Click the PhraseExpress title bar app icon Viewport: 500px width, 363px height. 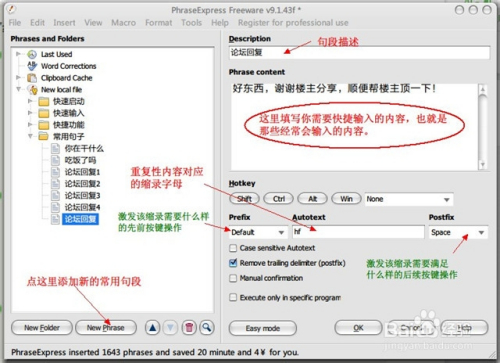click(11, 9)
